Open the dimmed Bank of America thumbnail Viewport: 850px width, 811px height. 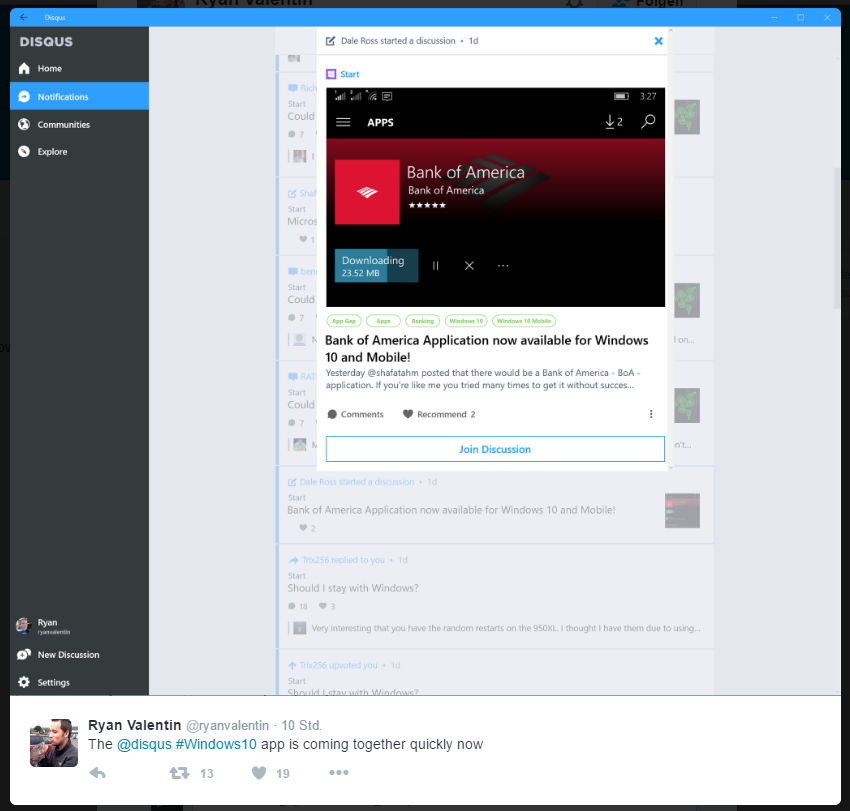point(682,510)
